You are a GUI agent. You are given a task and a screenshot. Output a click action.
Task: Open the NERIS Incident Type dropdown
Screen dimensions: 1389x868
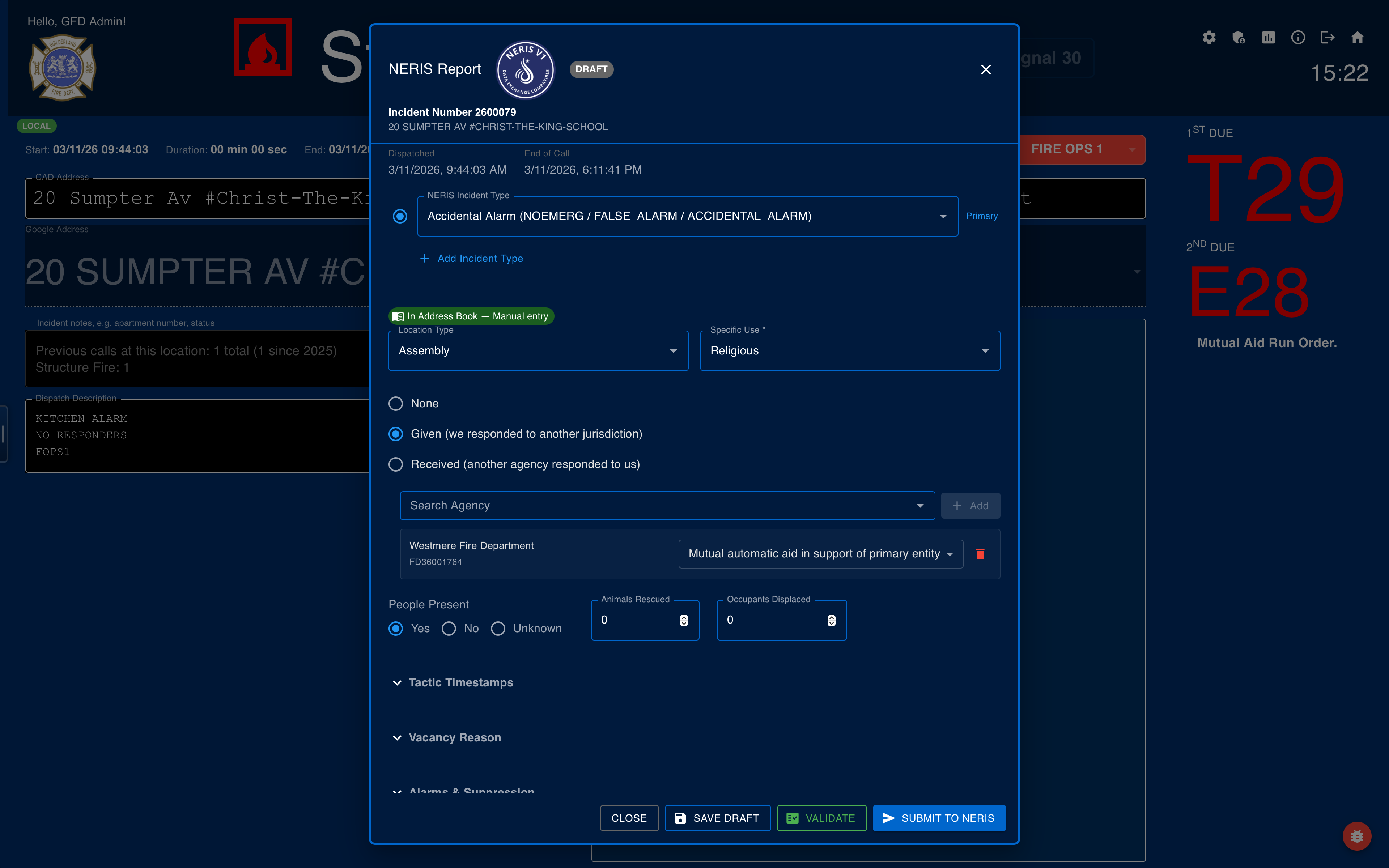click(x=688, y=216)
